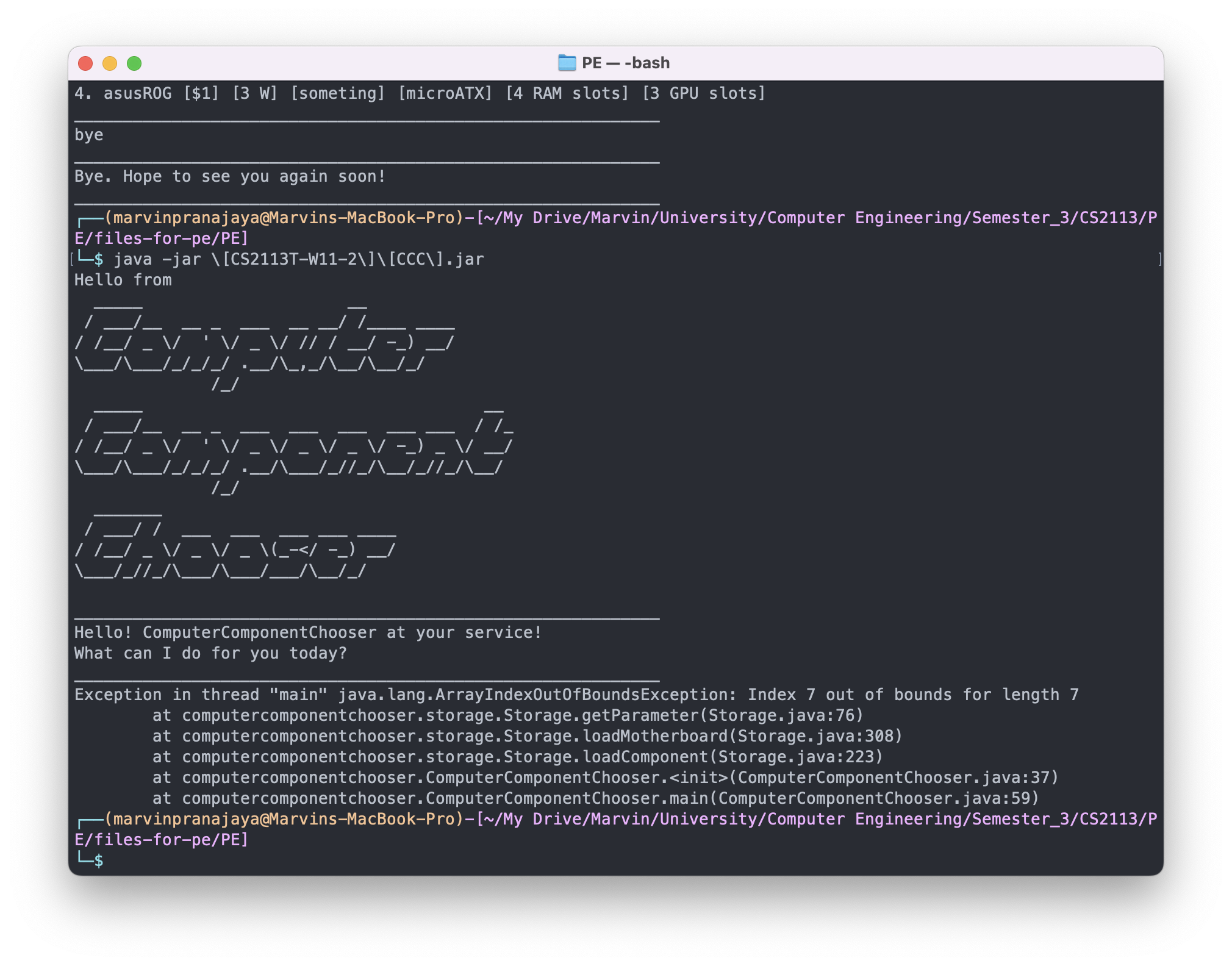Click the blue folder icon in title bar

(x=567, y=63)
